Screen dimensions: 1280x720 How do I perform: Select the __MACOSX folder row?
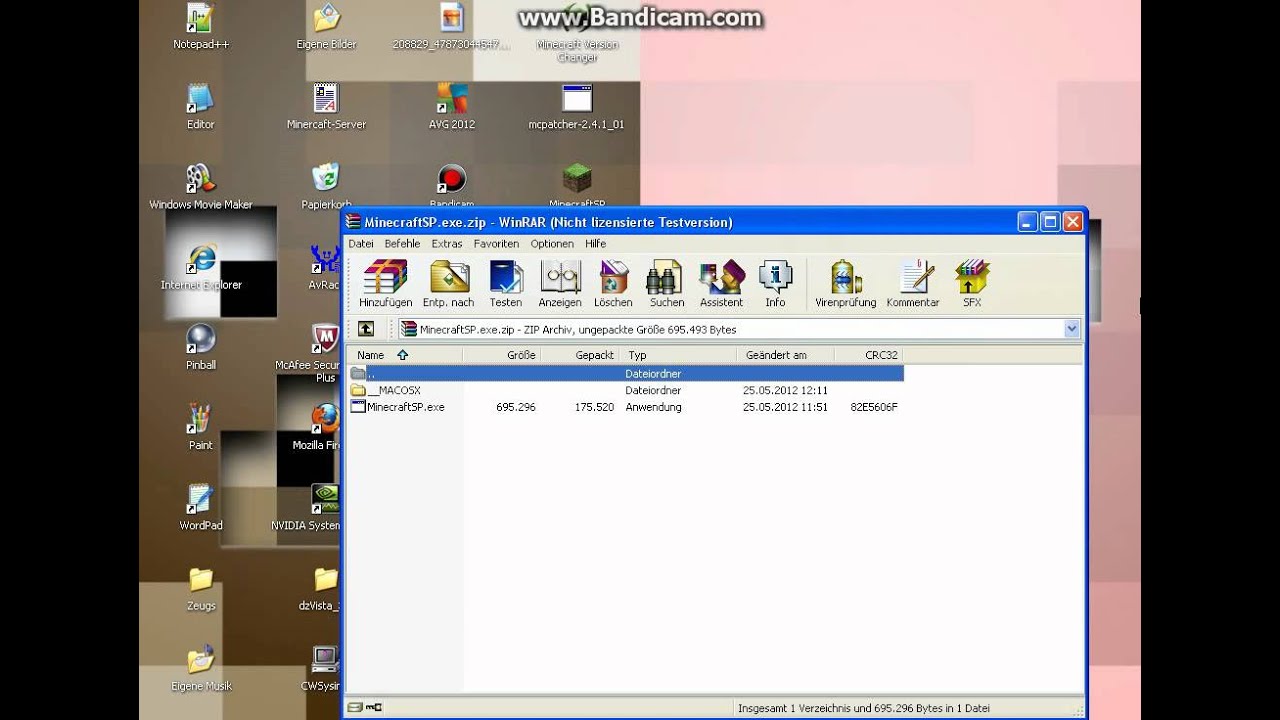coord(626,390)
